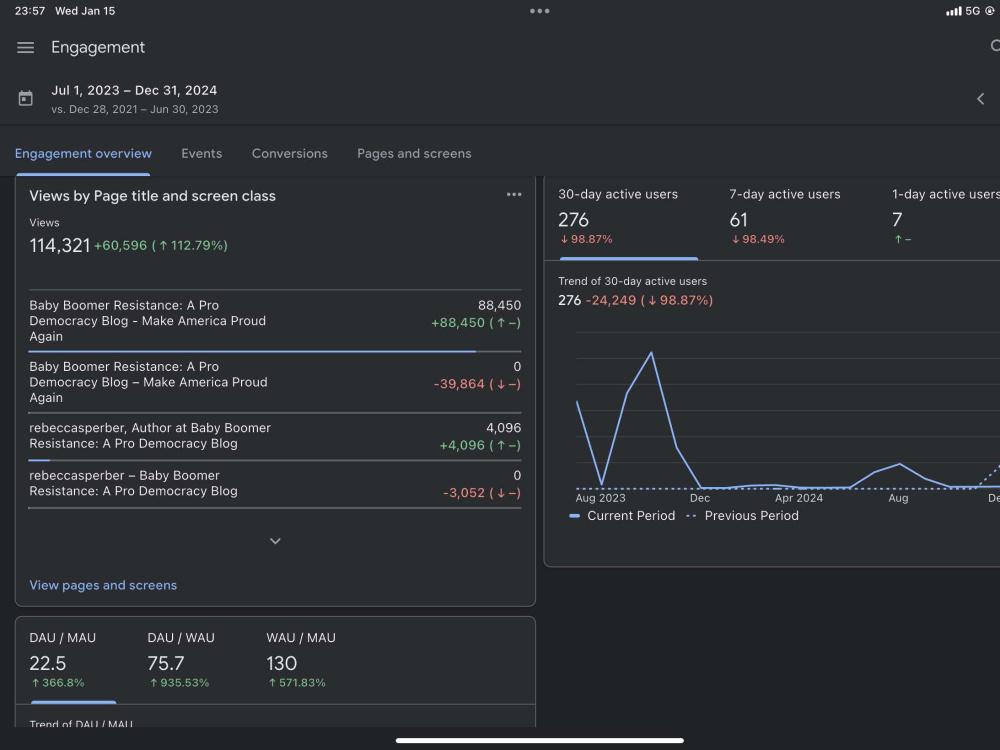Select the date range Jul 1, 2023 – Dec 31, 2024
The image size is (1000, 750).
click(134, 91)
